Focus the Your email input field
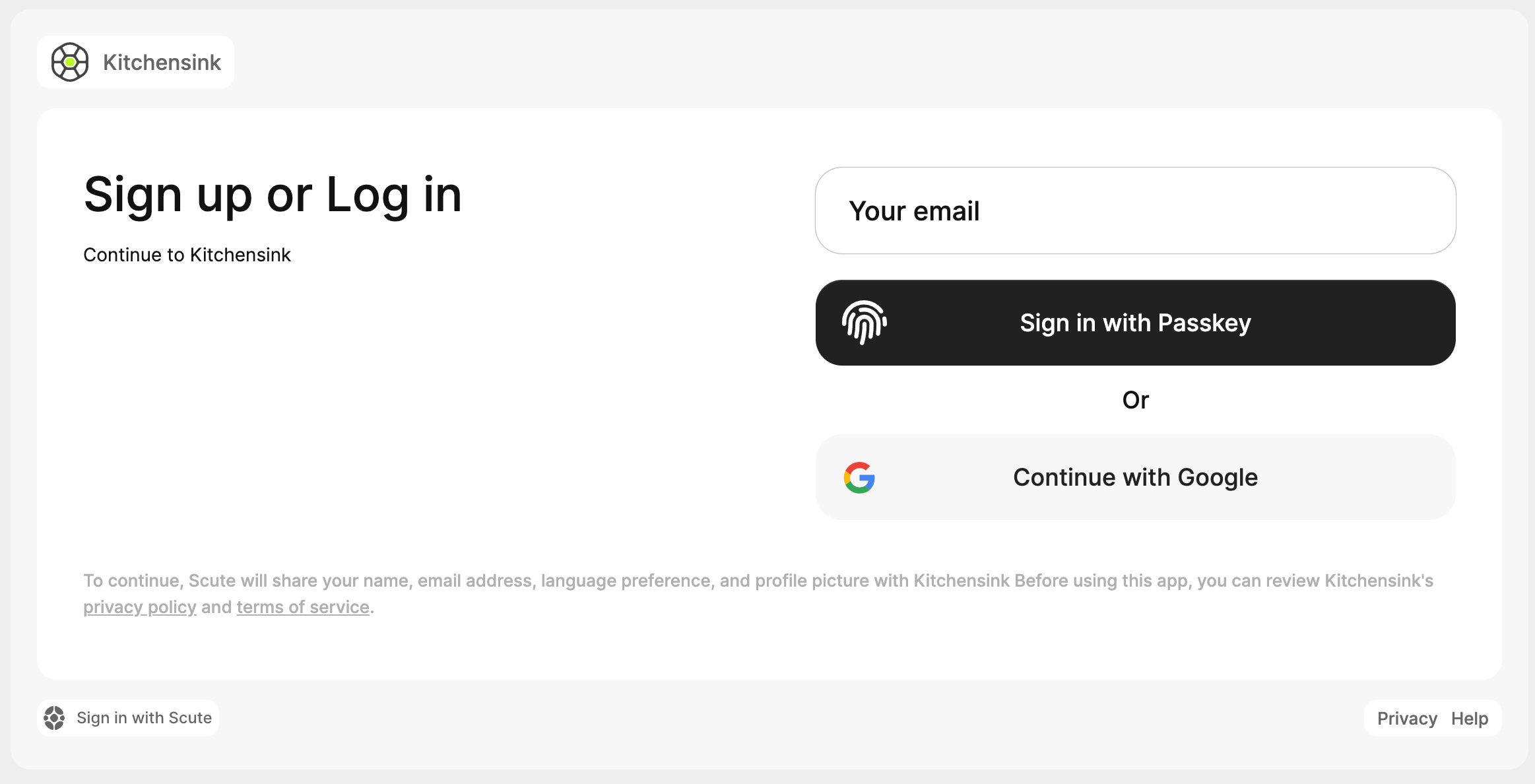Screen dimensions: 1535x784 (x=1135, y=211)
